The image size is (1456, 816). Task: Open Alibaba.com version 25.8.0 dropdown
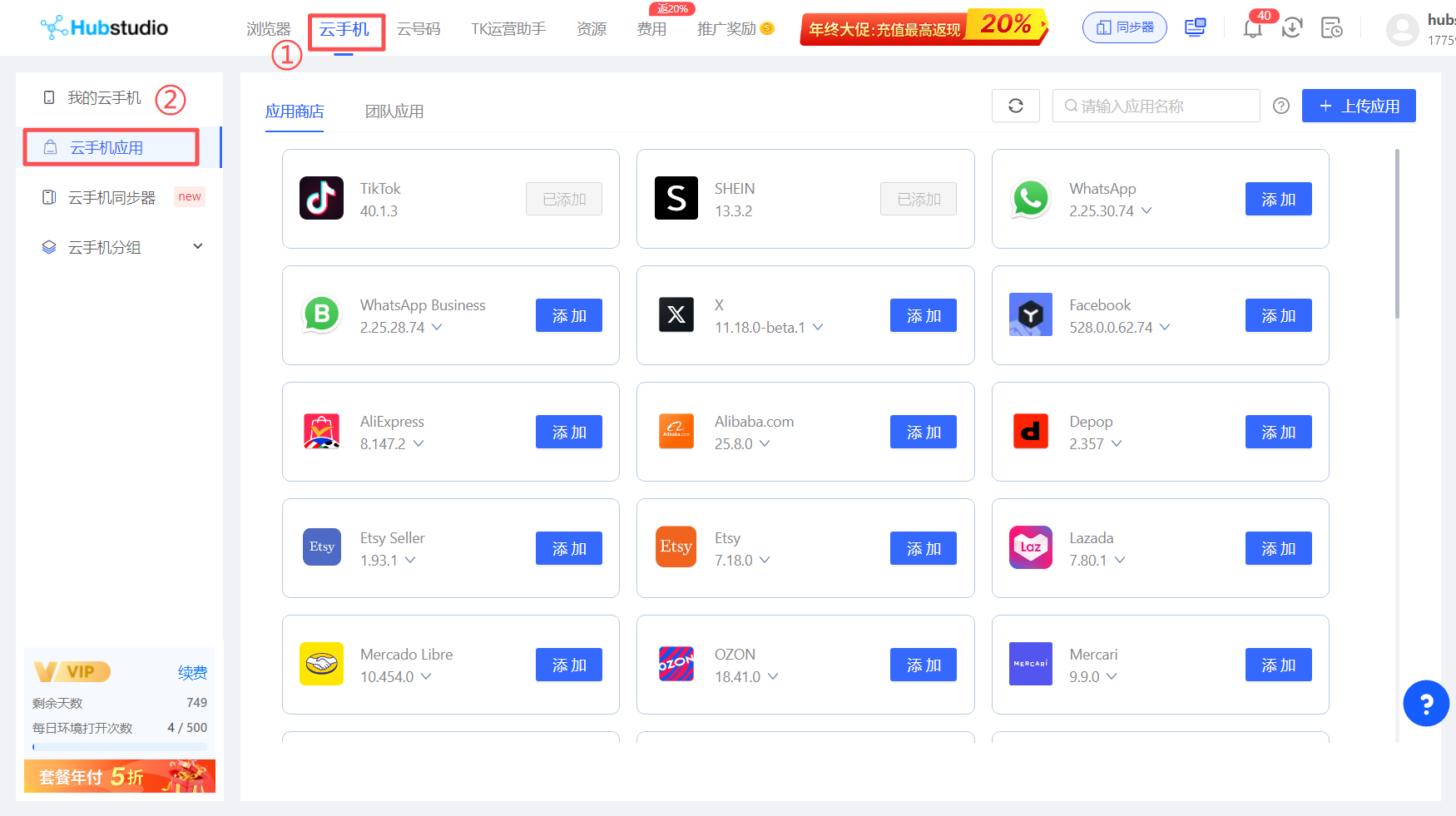(x=765, y=443)
